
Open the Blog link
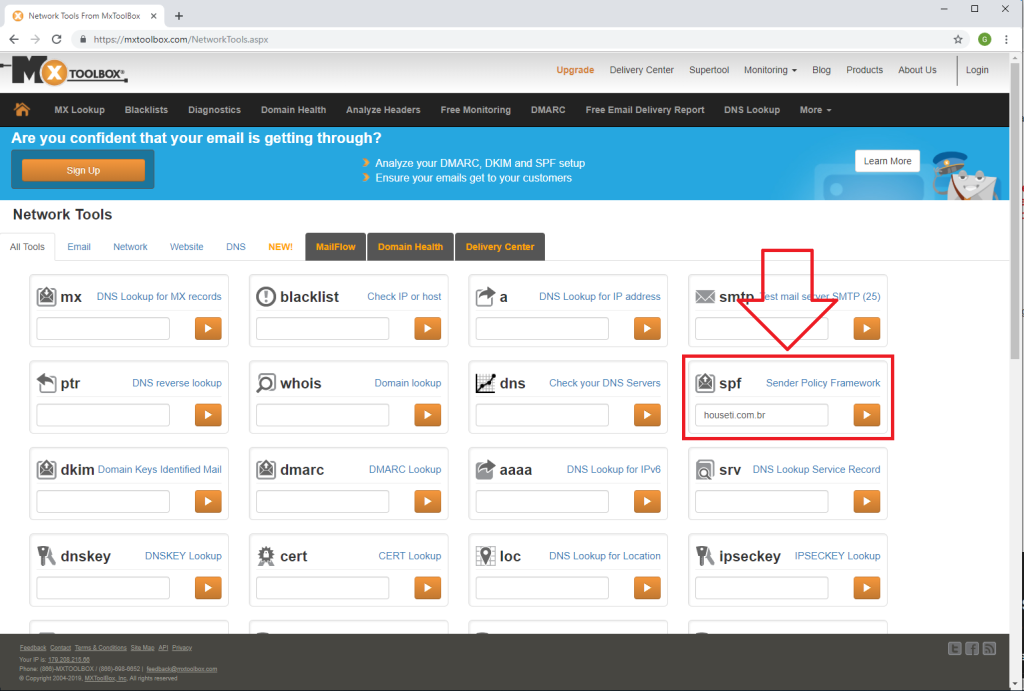click(x=822, y=70)
